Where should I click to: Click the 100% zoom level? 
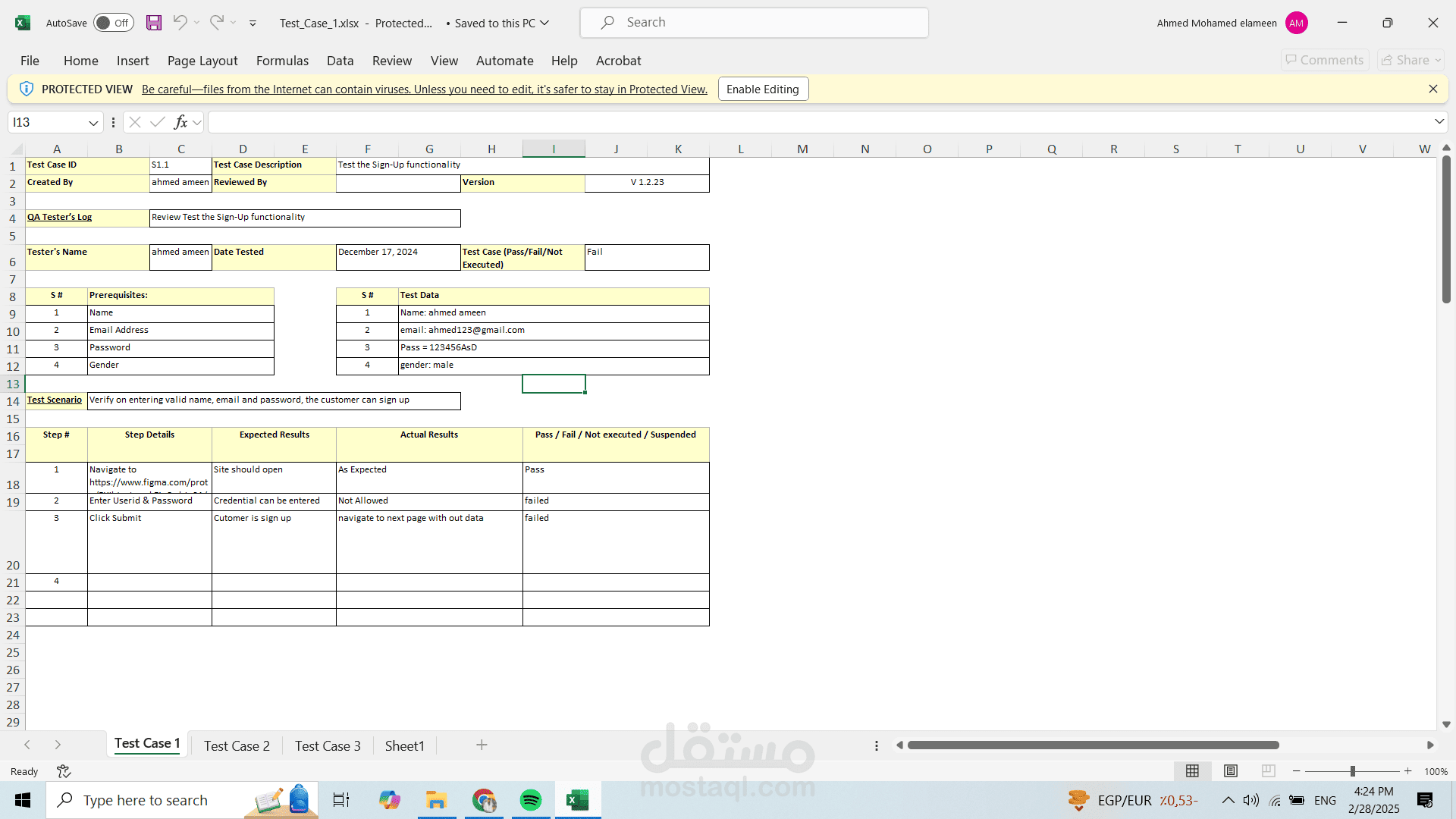pos(1436,771)
